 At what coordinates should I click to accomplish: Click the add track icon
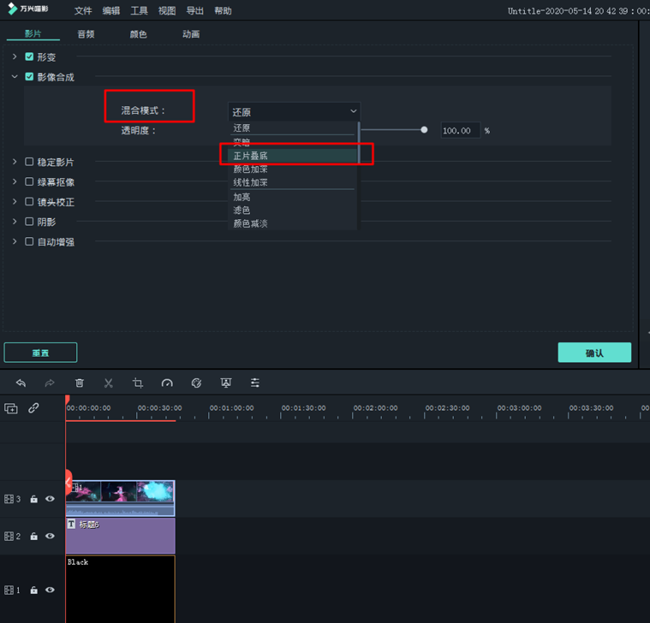pyautogui.click(x=11, y=408)
